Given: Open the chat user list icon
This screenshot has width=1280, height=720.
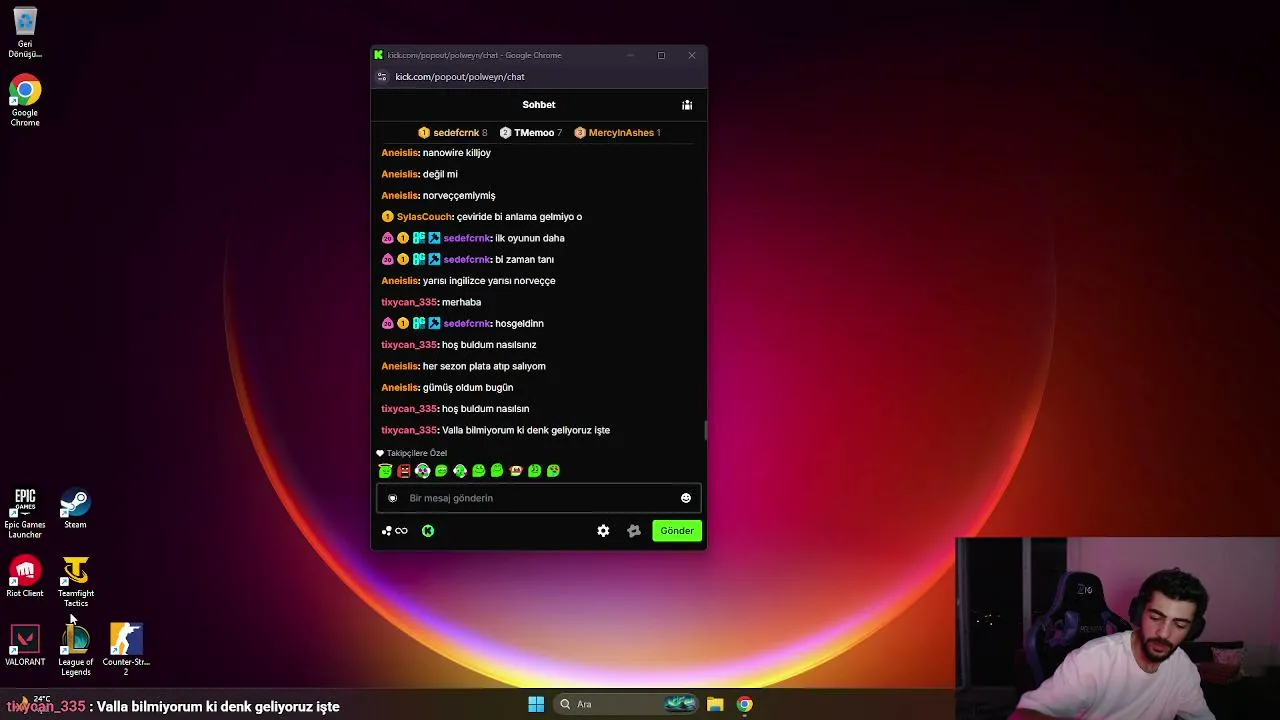Looking at the screenshot, I should 687,105.
